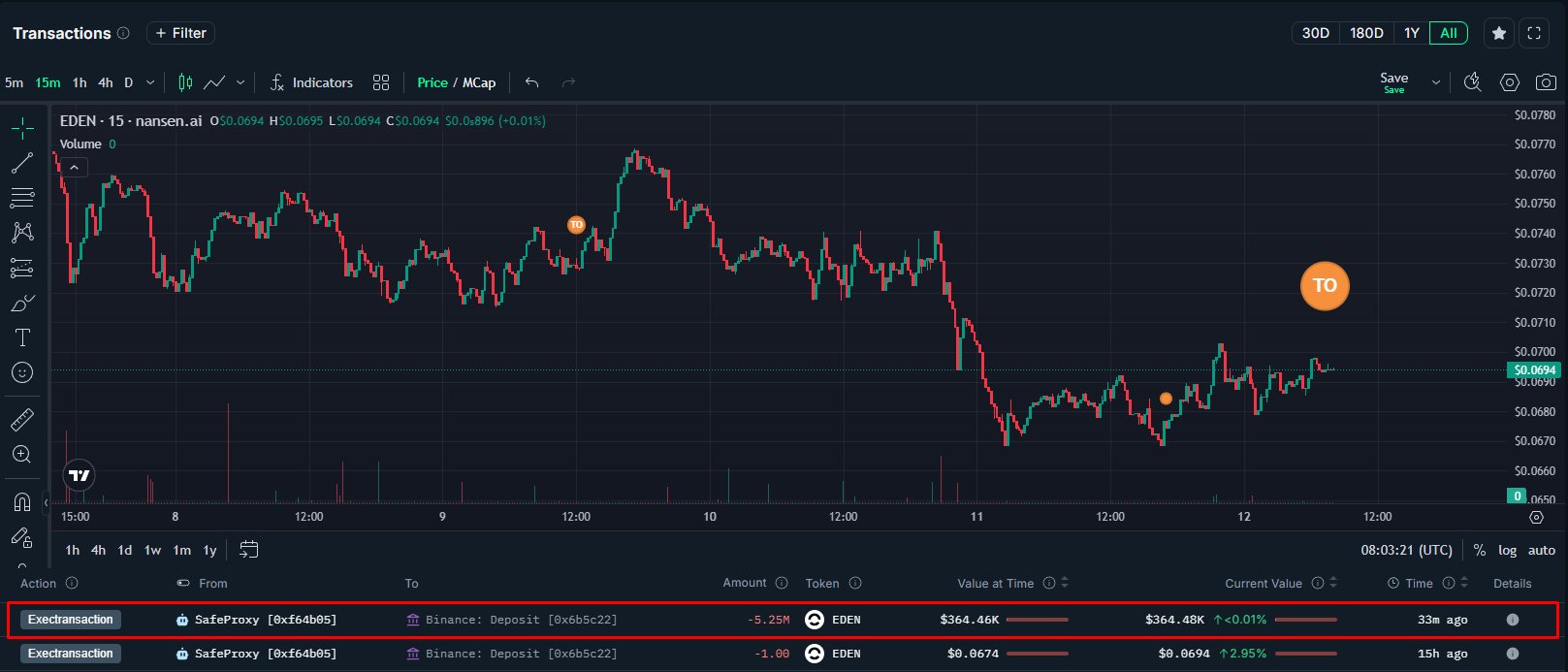This screenshot has height=672, width=1568.
Task: Toggle percent scale on chart
Action: 1479,550
